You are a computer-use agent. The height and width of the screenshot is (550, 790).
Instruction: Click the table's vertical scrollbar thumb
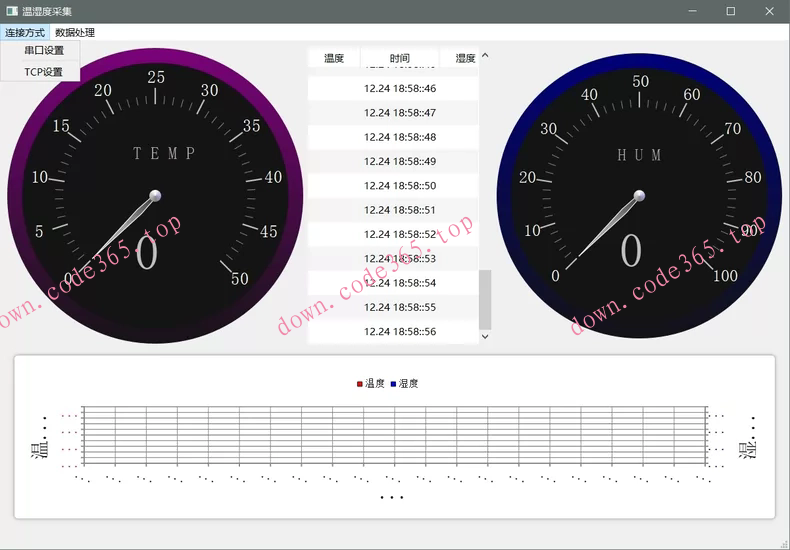485,299
